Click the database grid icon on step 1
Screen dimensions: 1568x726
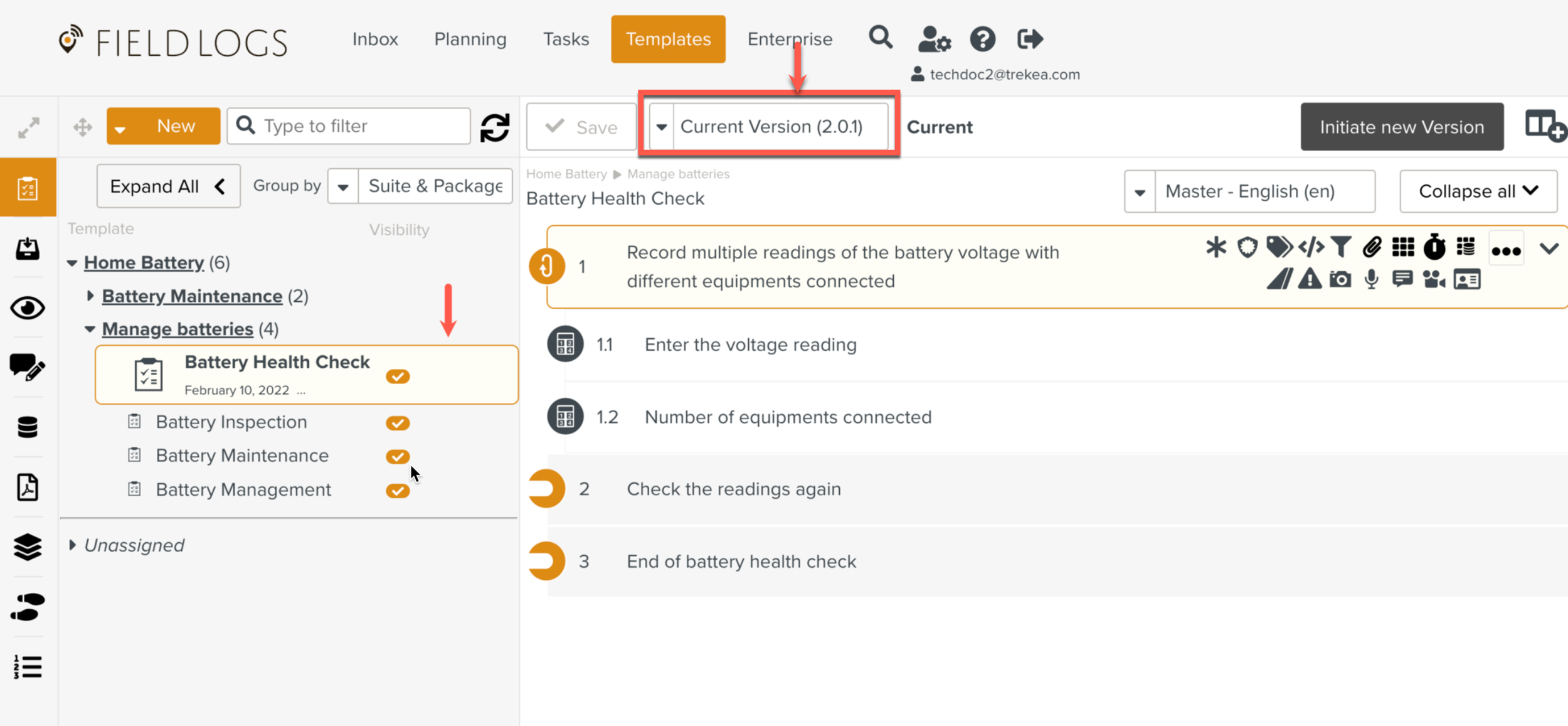pyautogui.click(x=1466, y=247)
